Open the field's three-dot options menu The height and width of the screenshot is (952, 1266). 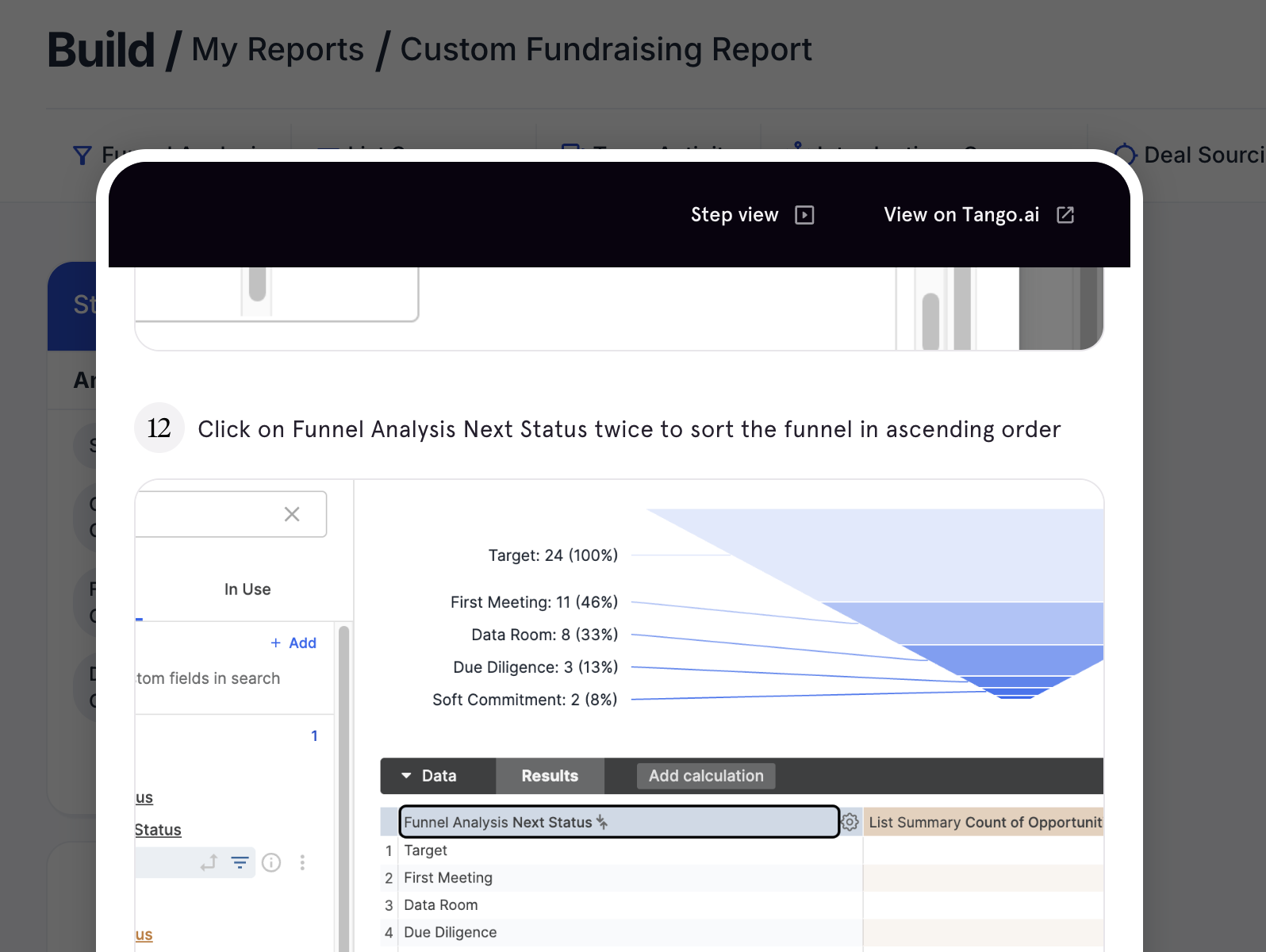point(302,862)
